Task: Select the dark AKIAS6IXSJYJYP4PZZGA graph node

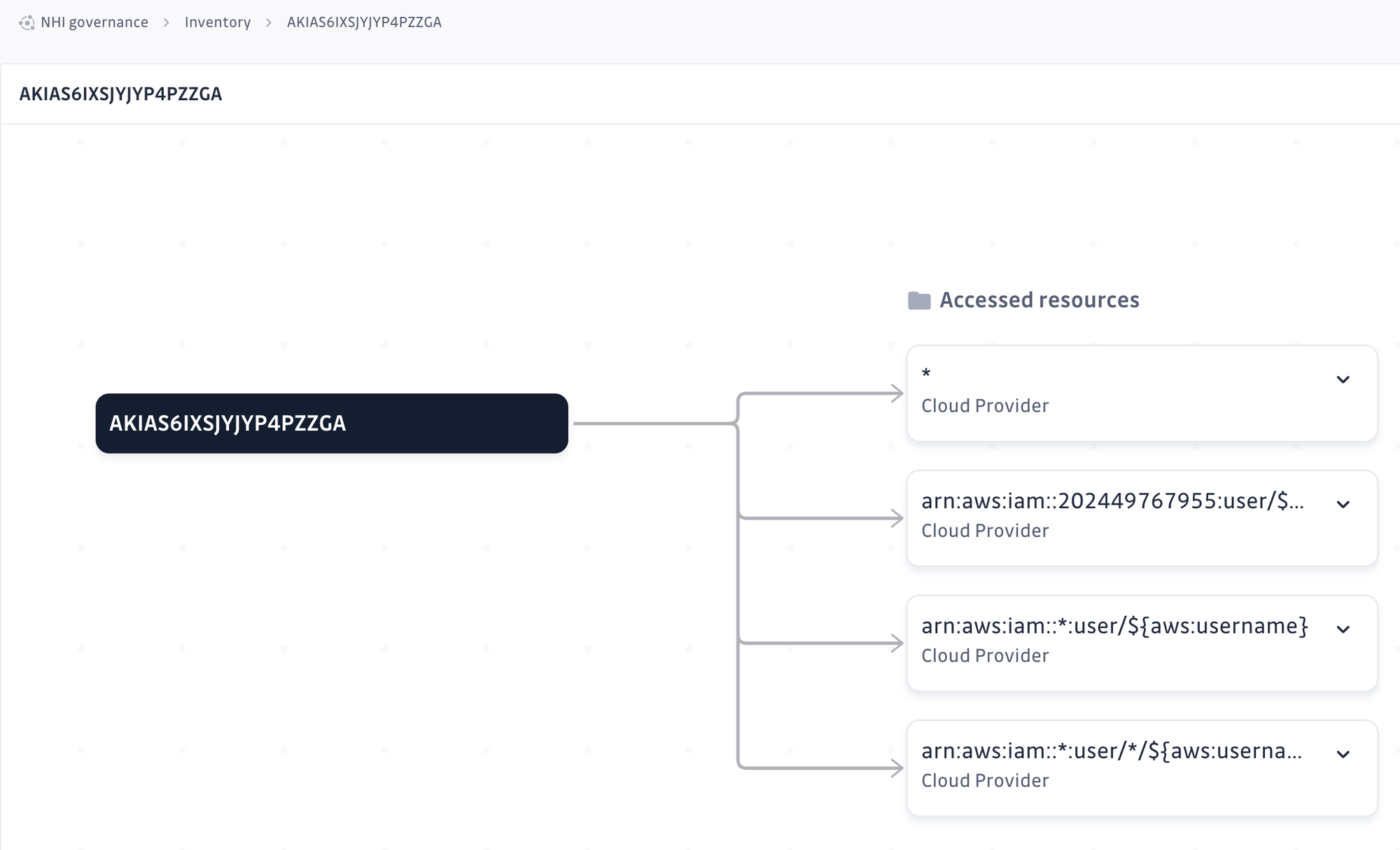Action: click(331, 423)
